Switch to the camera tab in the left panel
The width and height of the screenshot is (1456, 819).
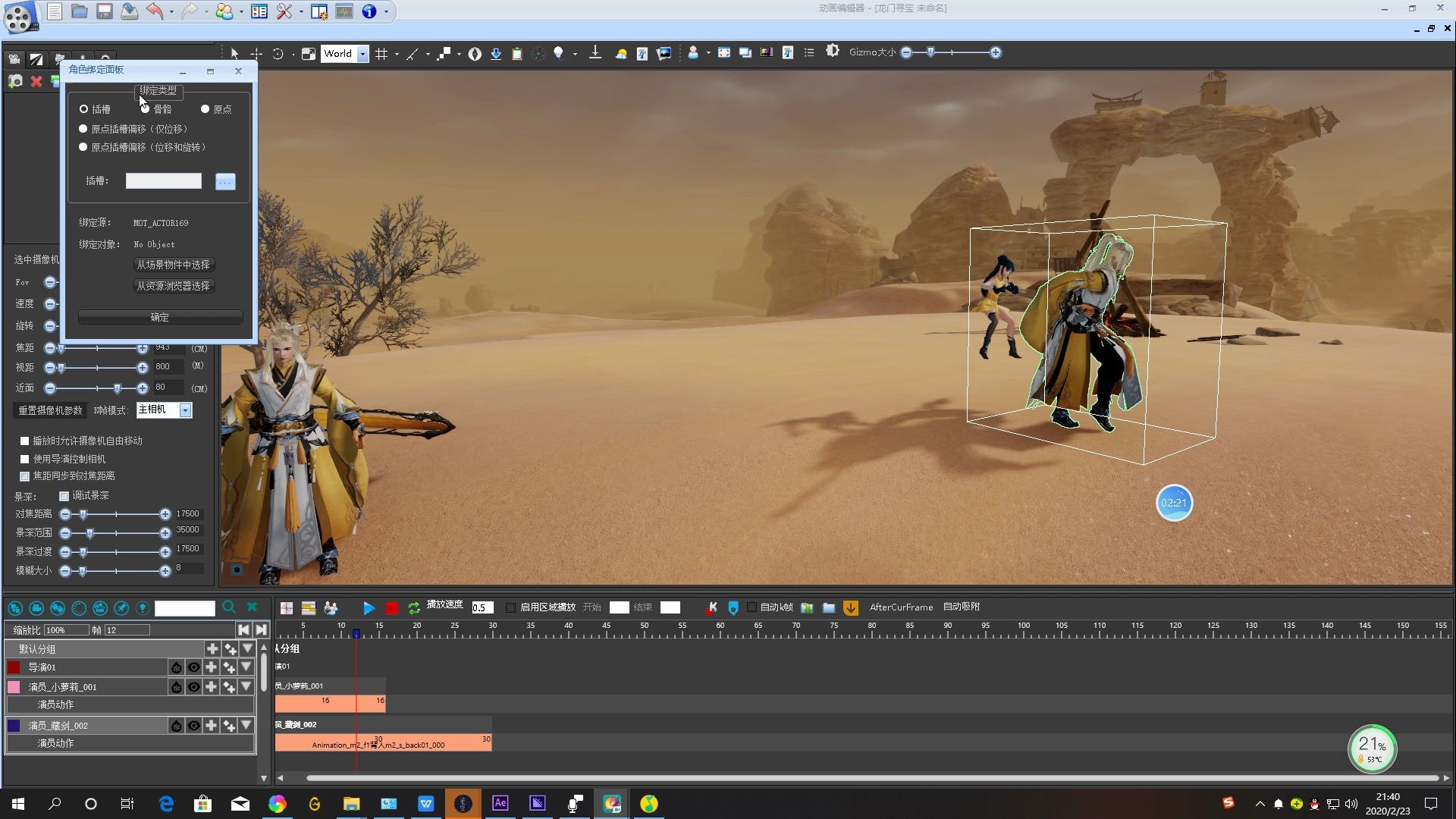point(14,59)
